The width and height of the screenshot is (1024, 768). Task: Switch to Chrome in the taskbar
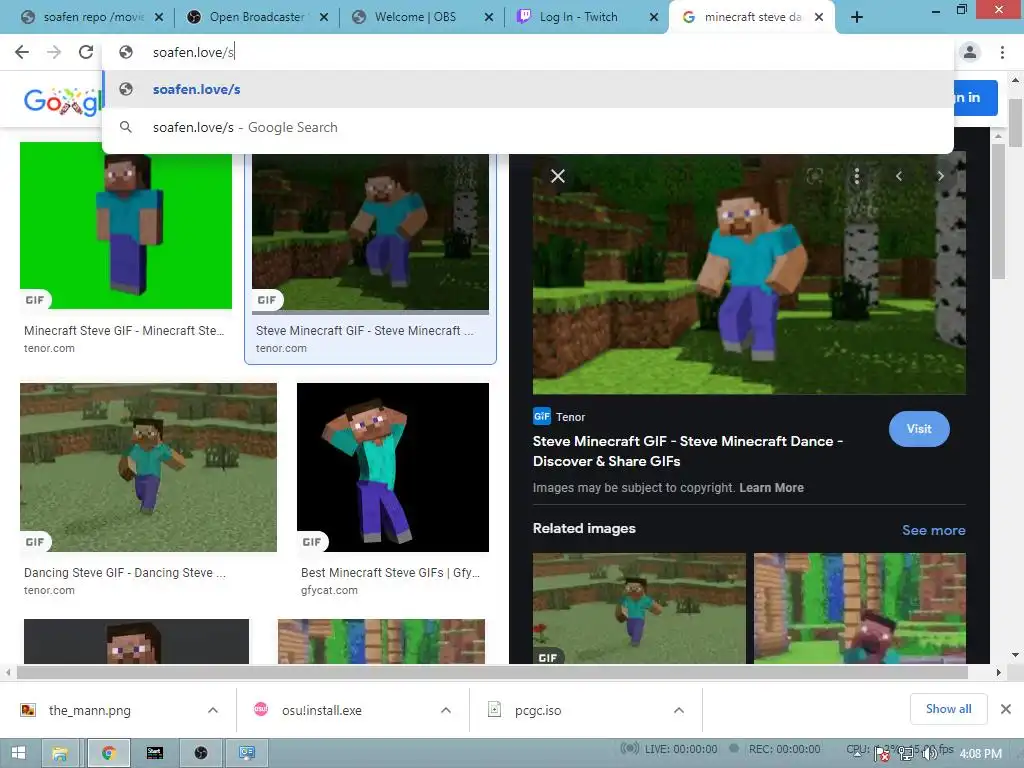click(x=108, y=753)
